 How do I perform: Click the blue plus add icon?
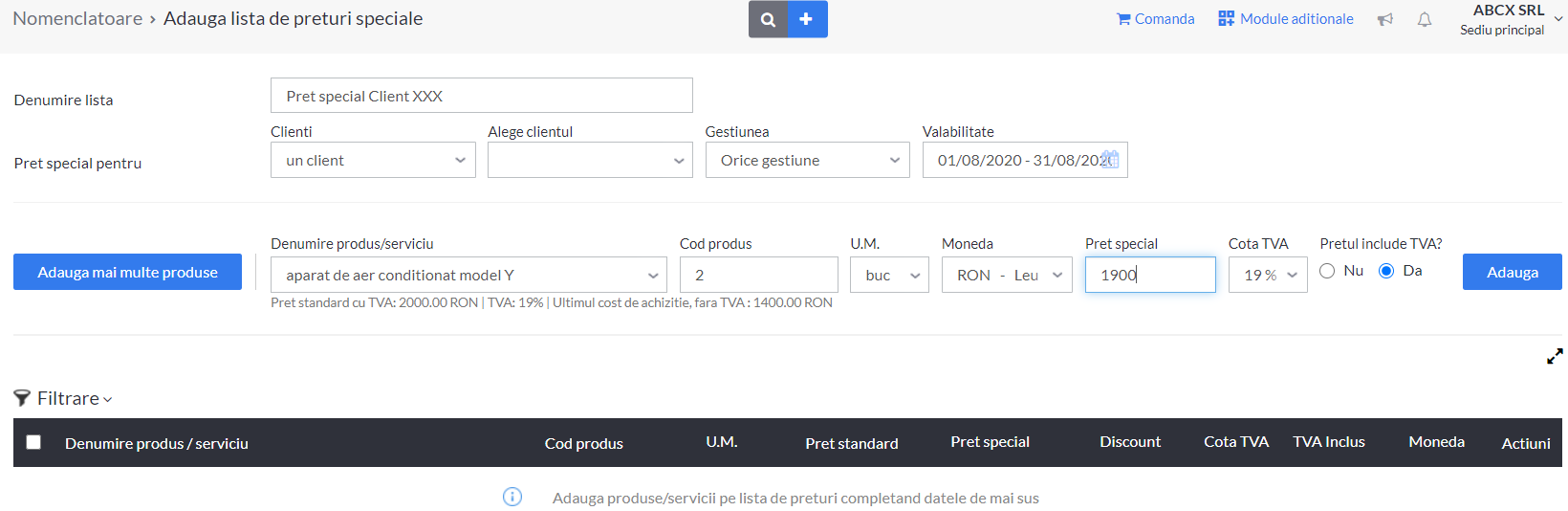(x=807, y=19)
